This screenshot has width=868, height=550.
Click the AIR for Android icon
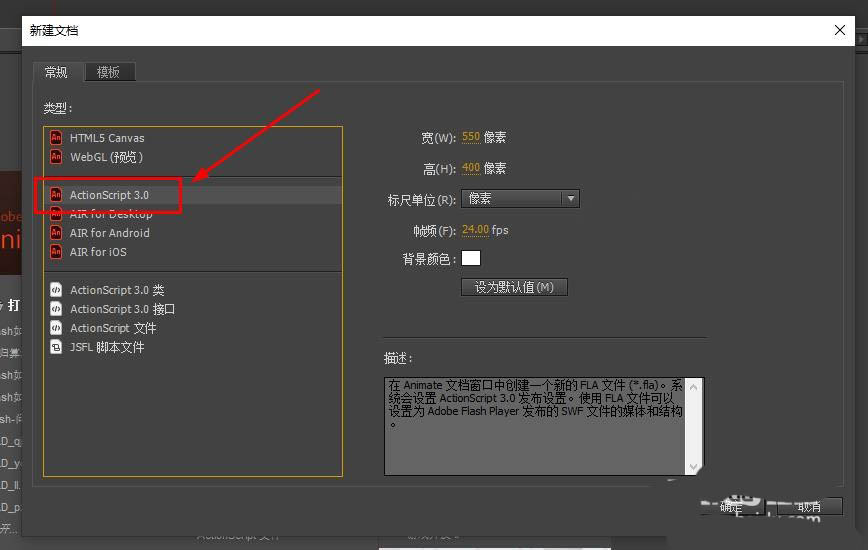(x=56, y=233)
